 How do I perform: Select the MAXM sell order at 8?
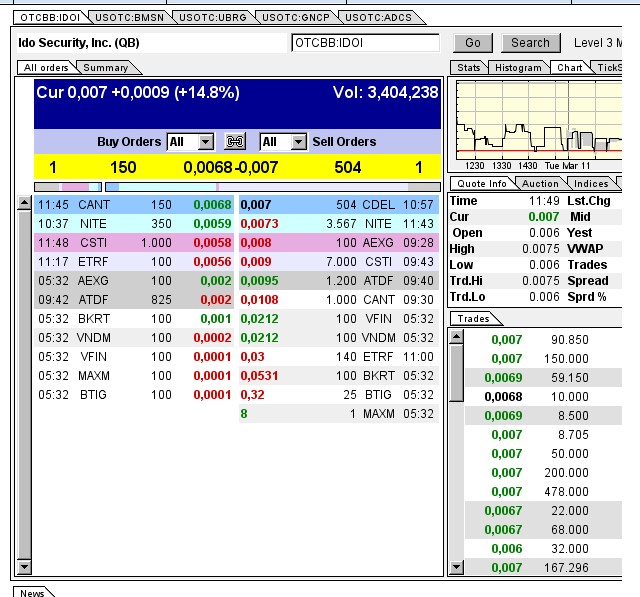click(339, 414)
